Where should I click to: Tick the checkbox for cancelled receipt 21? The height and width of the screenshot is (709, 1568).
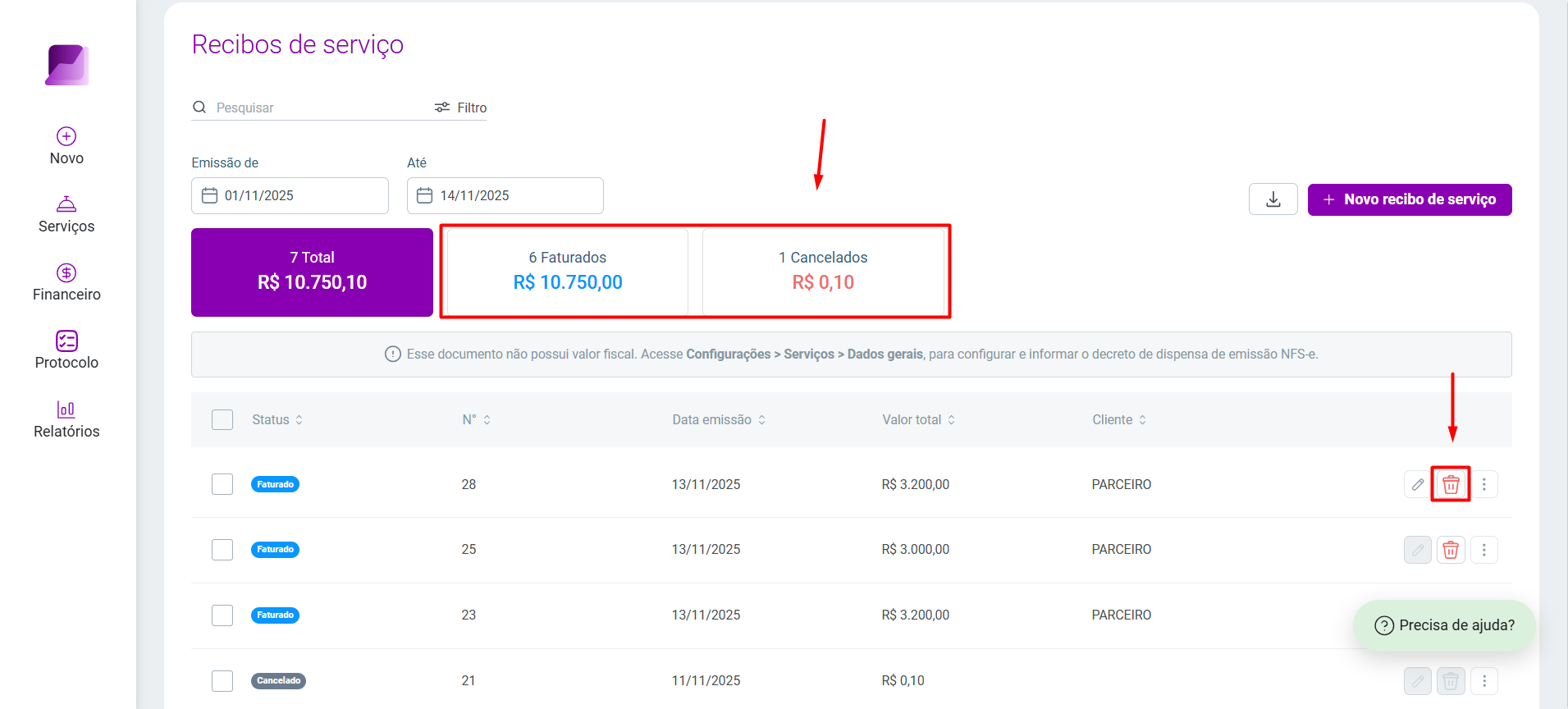pos(222,681)
